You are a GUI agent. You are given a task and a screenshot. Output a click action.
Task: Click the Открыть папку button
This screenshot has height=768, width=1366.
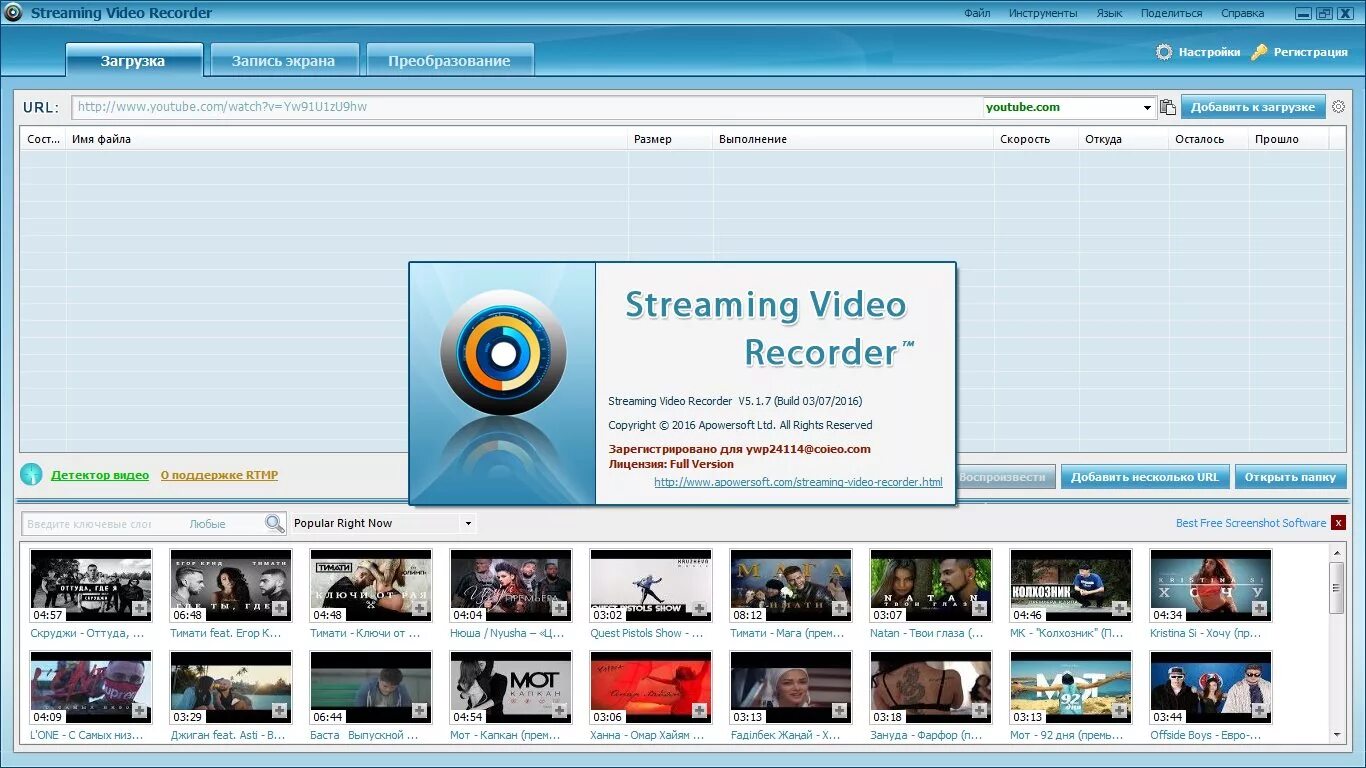[x=1290, y=477]
